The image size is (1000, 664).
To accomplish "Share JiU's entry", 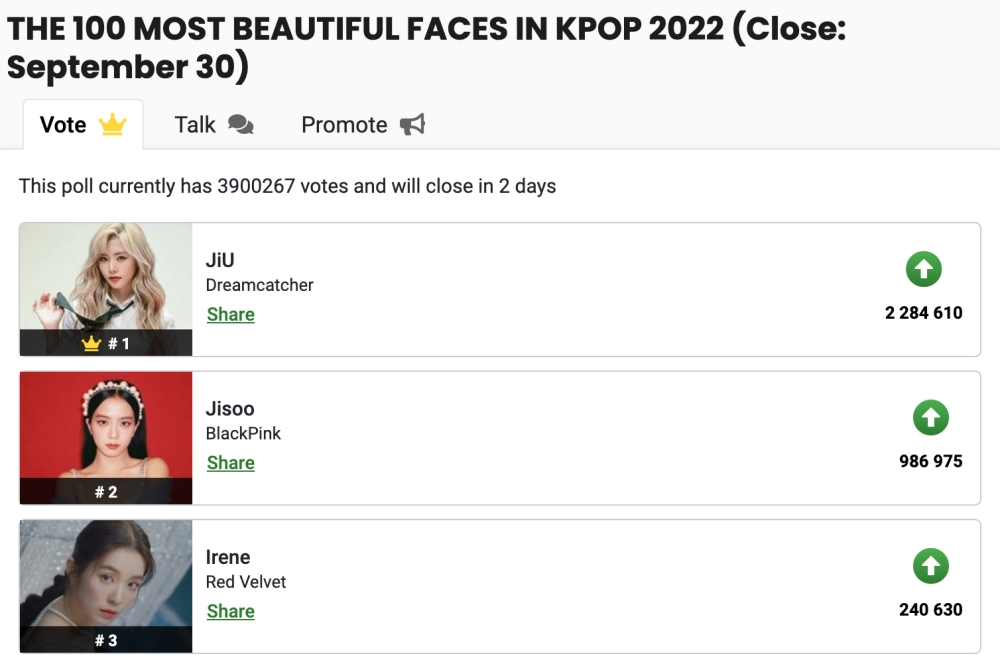I will [230, 314].
